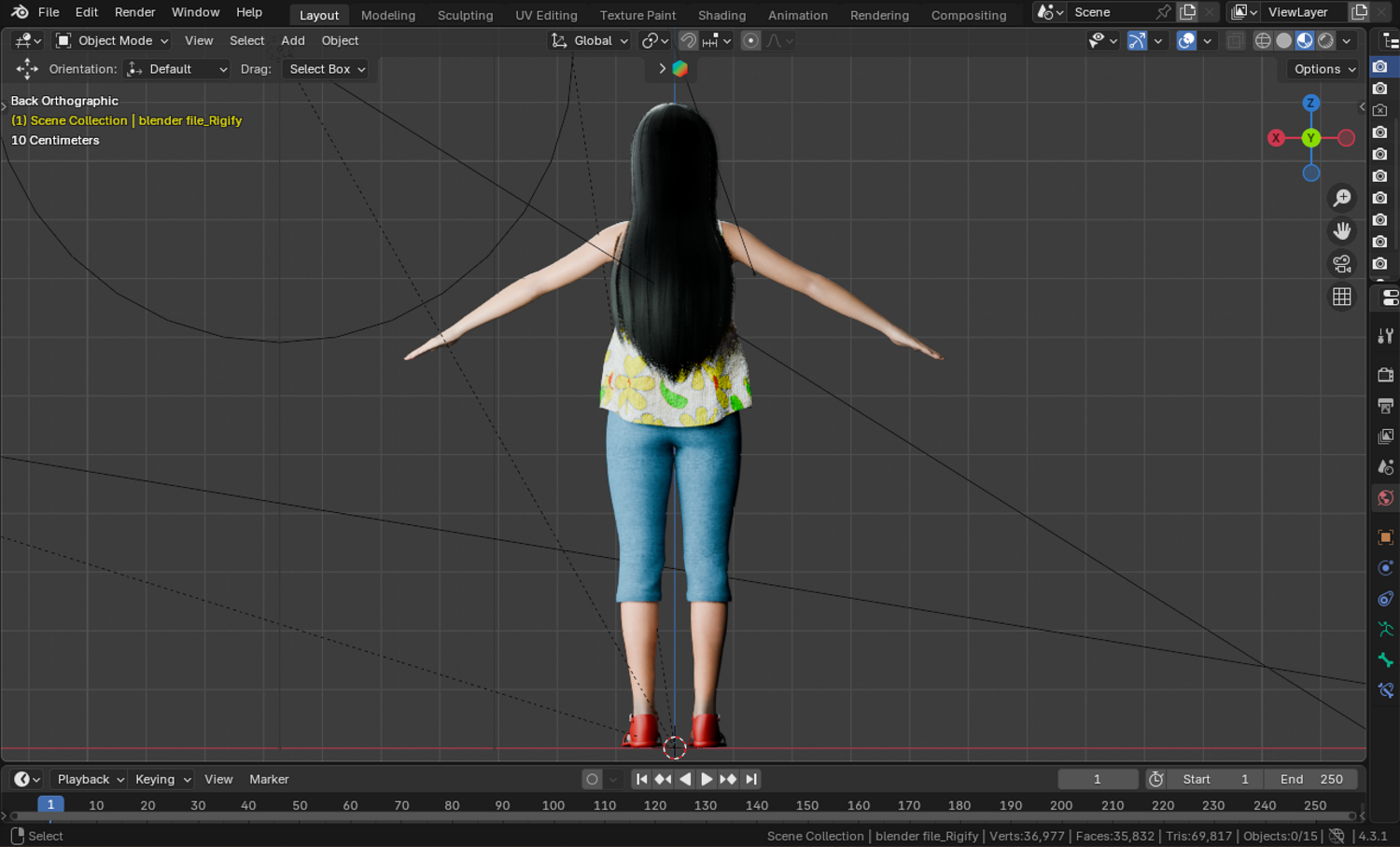Screen dimensions: 1400x847
Task: Open the viewport Select menu
Action: tap(247, 41)
